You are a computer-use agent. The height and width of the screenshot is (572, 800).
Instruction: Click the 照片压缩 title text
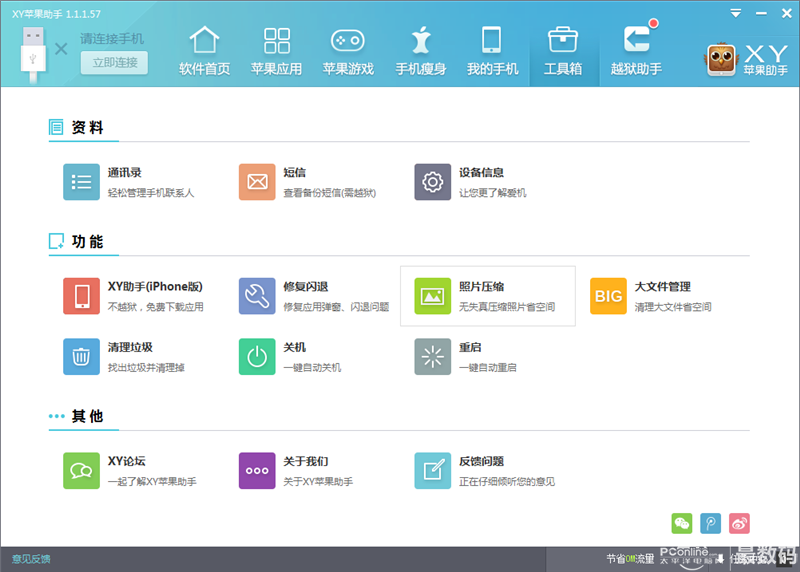(481, 287)
